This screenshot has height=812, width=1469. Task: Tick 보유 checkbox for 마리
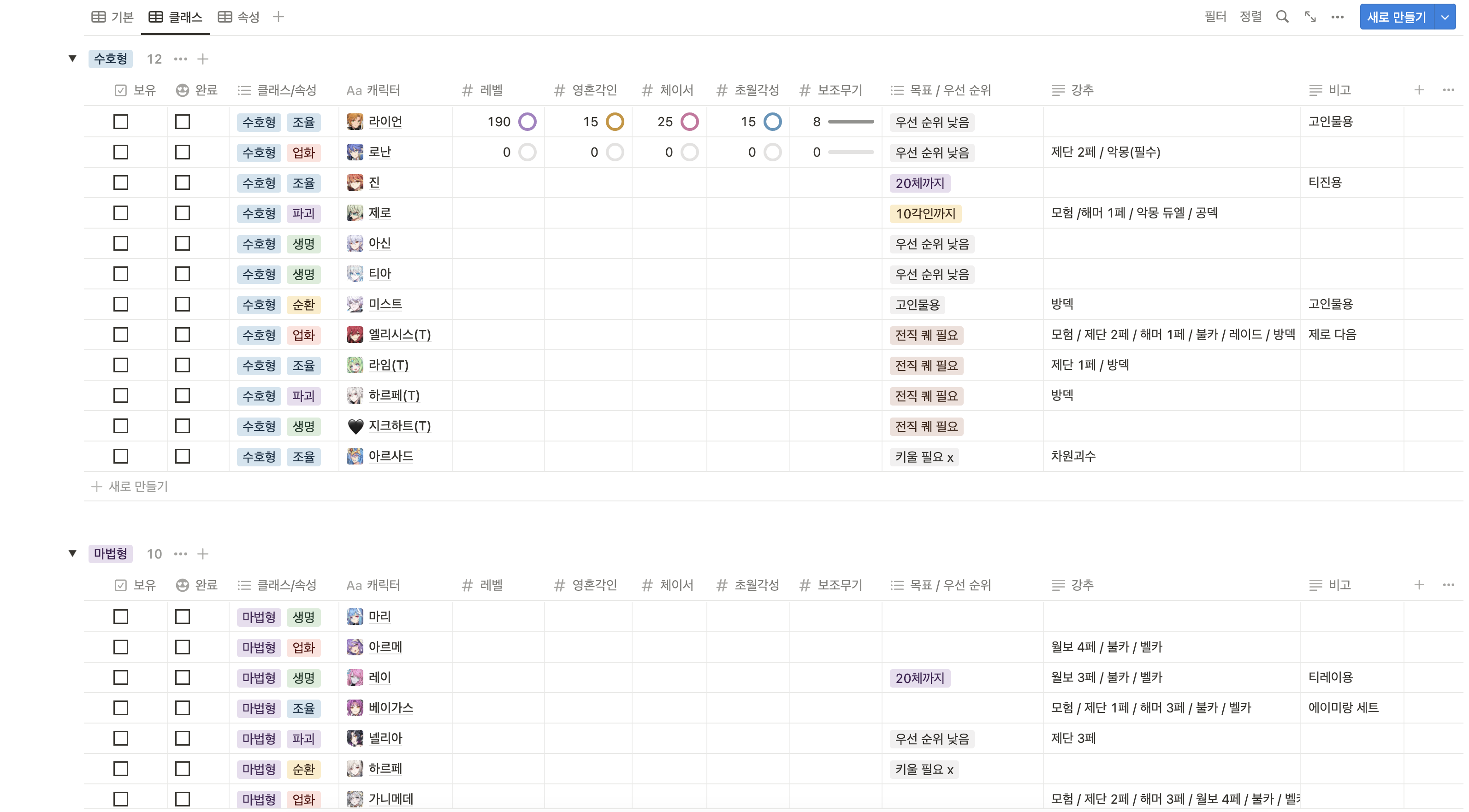tap(120, 617)
